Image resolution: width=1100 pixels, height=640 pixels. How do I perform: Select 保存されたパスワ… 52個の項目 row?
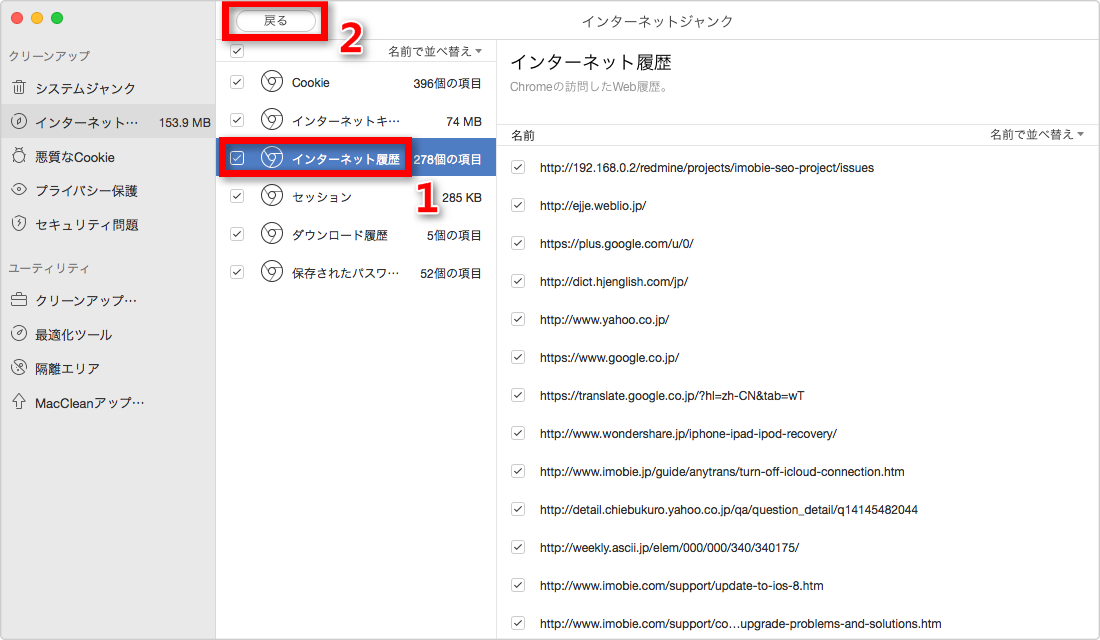[x=356, y=272]
